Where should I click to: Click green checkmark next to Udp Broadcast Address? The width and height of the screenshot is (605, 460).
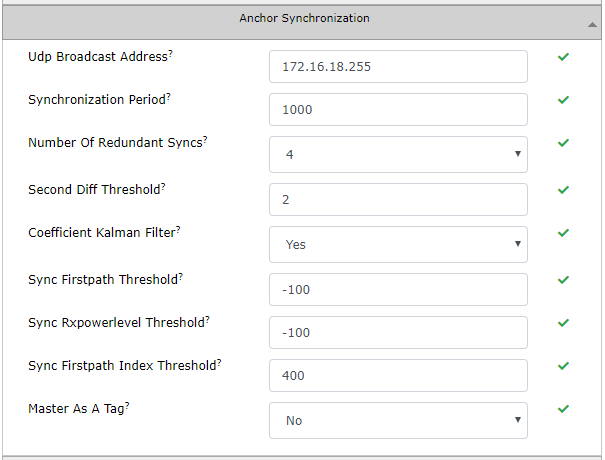coord(563,57)
